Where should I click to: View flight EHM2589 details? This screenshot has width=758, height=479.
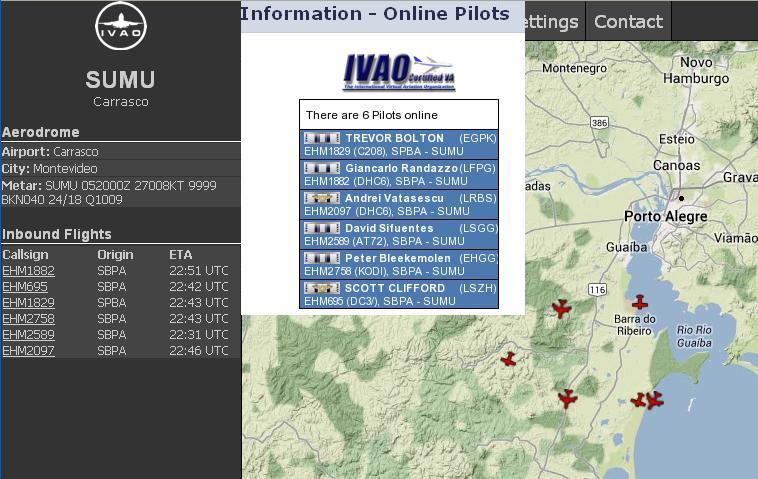(28, 335)
